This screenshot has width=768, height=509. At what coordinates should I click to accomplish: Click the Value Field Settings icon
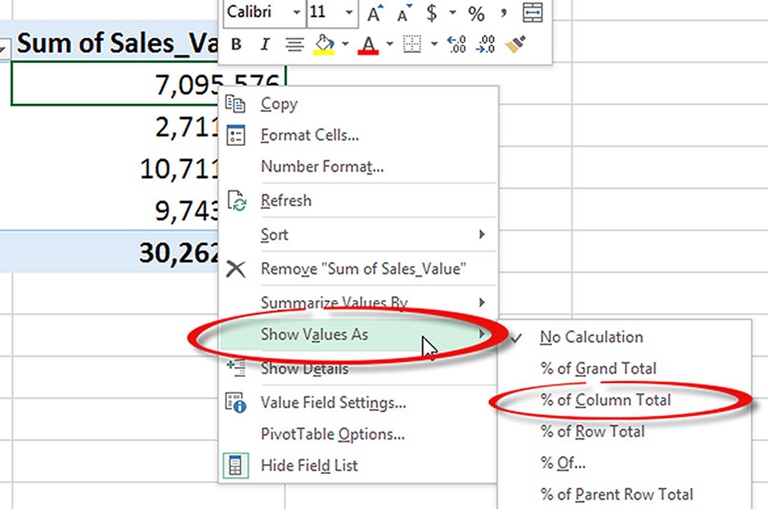pos(236,403)
